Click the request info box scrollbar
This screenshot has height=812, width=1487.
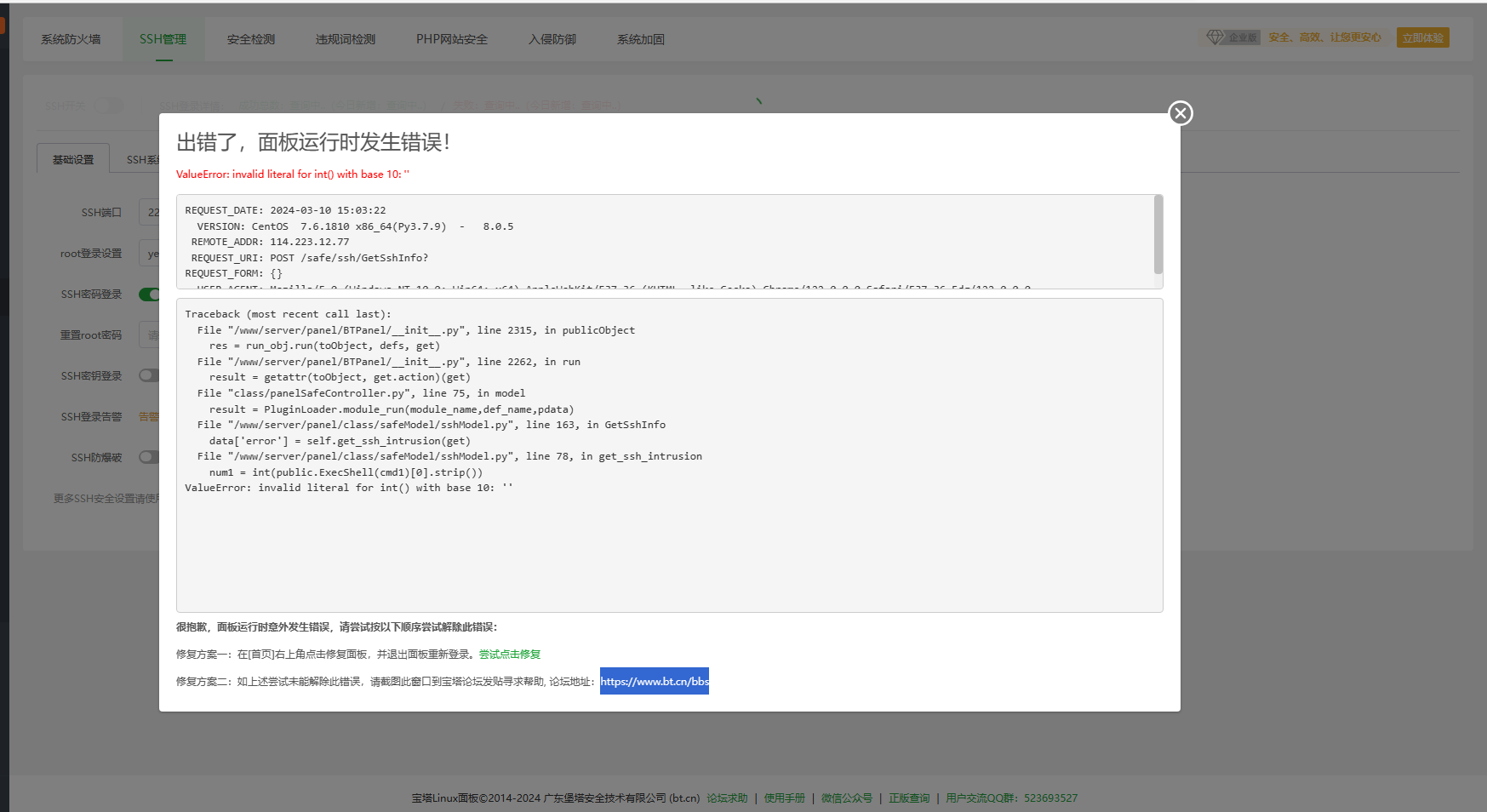tap(1158, 234)
